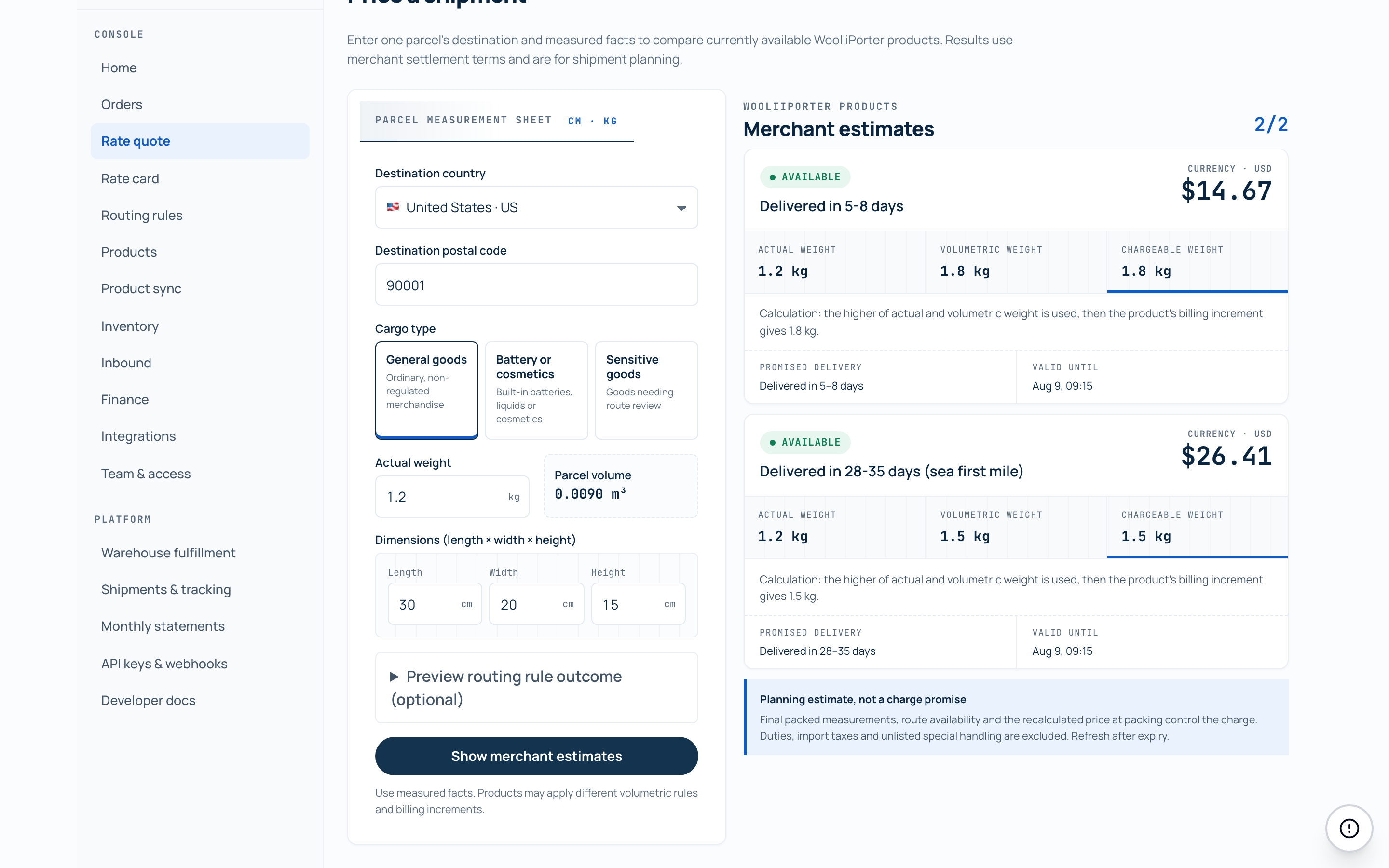
Task: Select Rate quote sidebar item
Action: (x=200, y=141)
